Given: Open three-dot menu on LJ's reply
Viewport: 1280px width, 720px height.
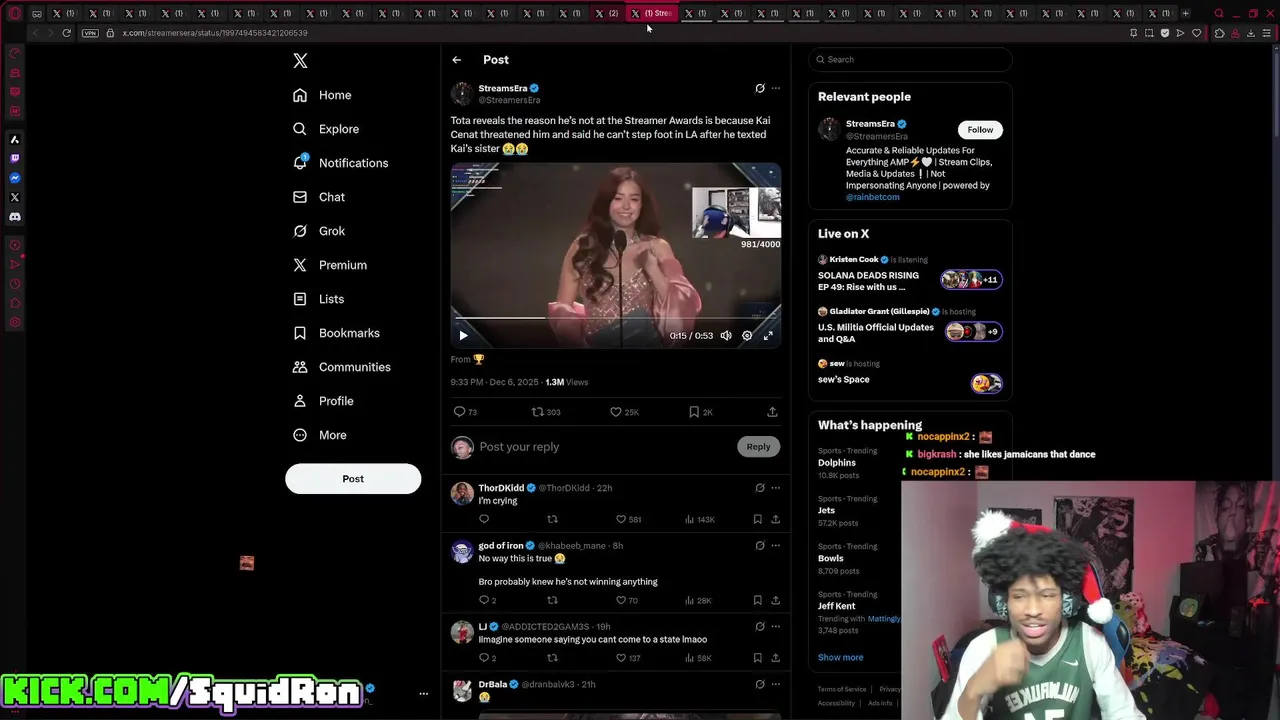Looking at the screenshot, I should (x=776, y=627).
